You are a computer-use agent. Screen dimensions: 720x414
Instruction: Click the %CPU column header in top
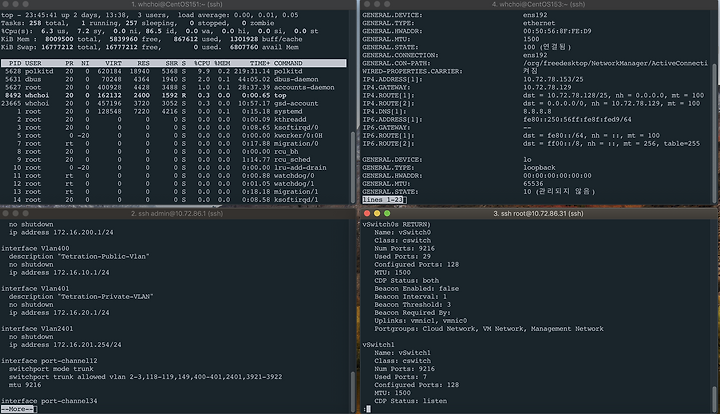click(202, 63)
